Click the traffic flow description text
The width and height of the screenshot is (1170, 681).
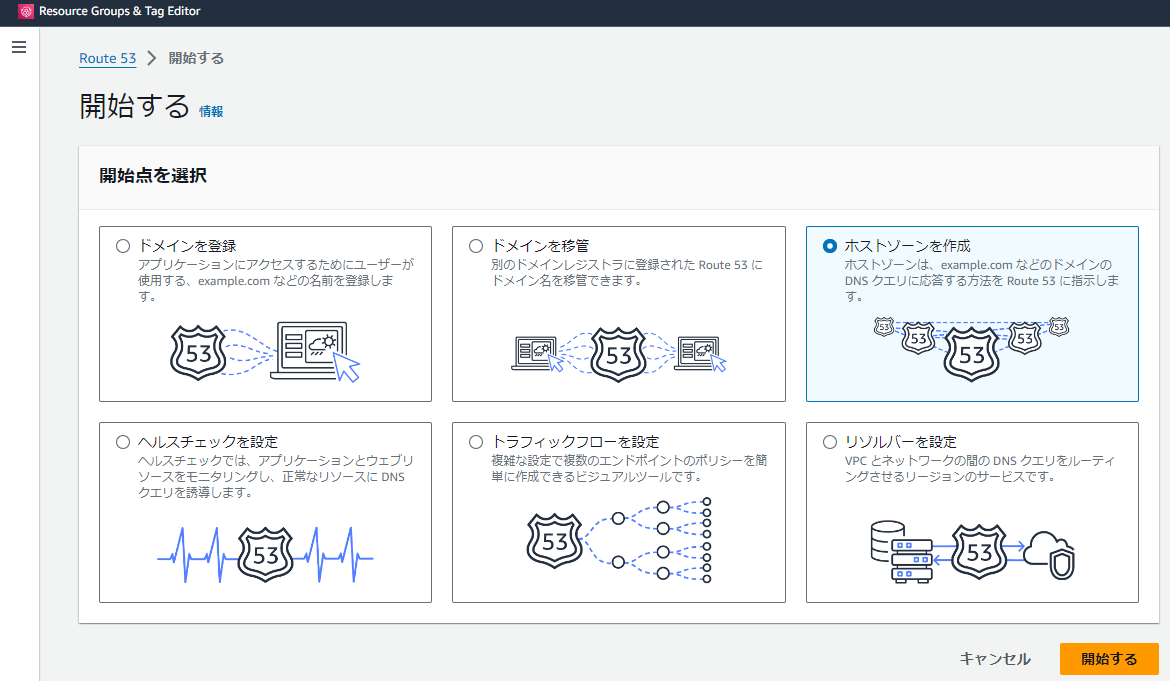629,468
